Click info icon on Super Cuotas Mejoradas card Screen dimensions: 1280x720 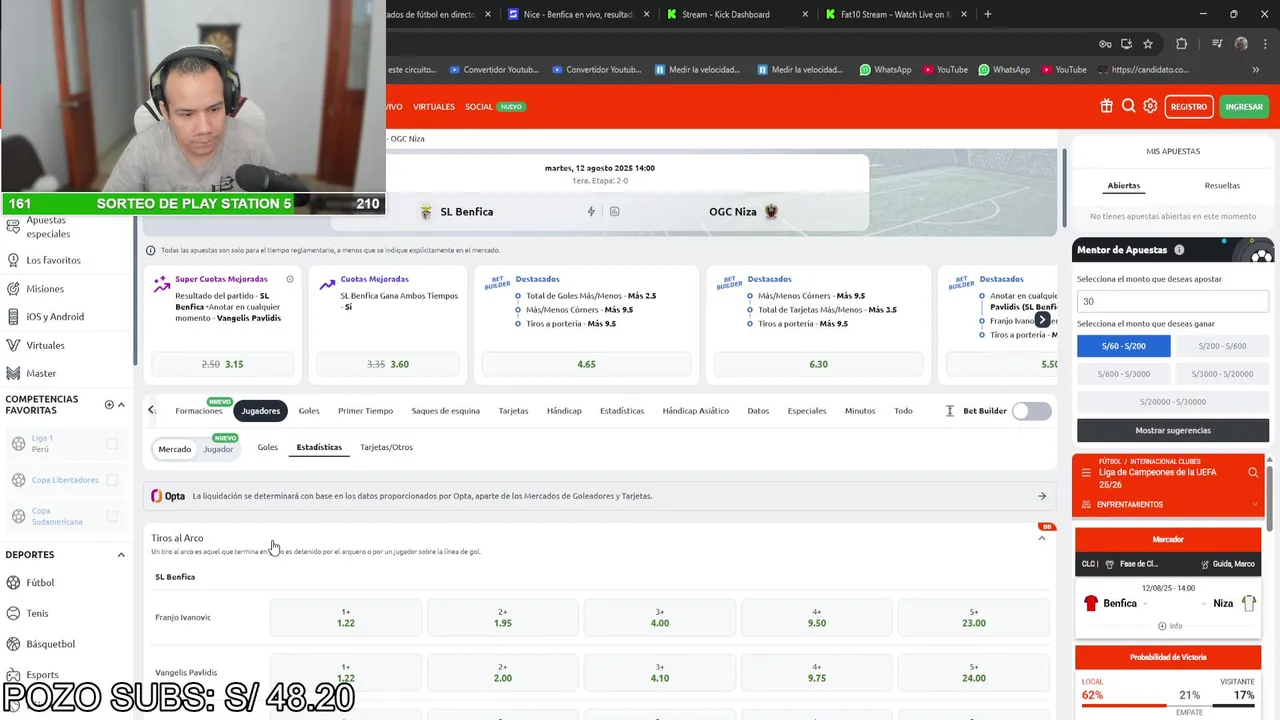click(x=290, y=279)
